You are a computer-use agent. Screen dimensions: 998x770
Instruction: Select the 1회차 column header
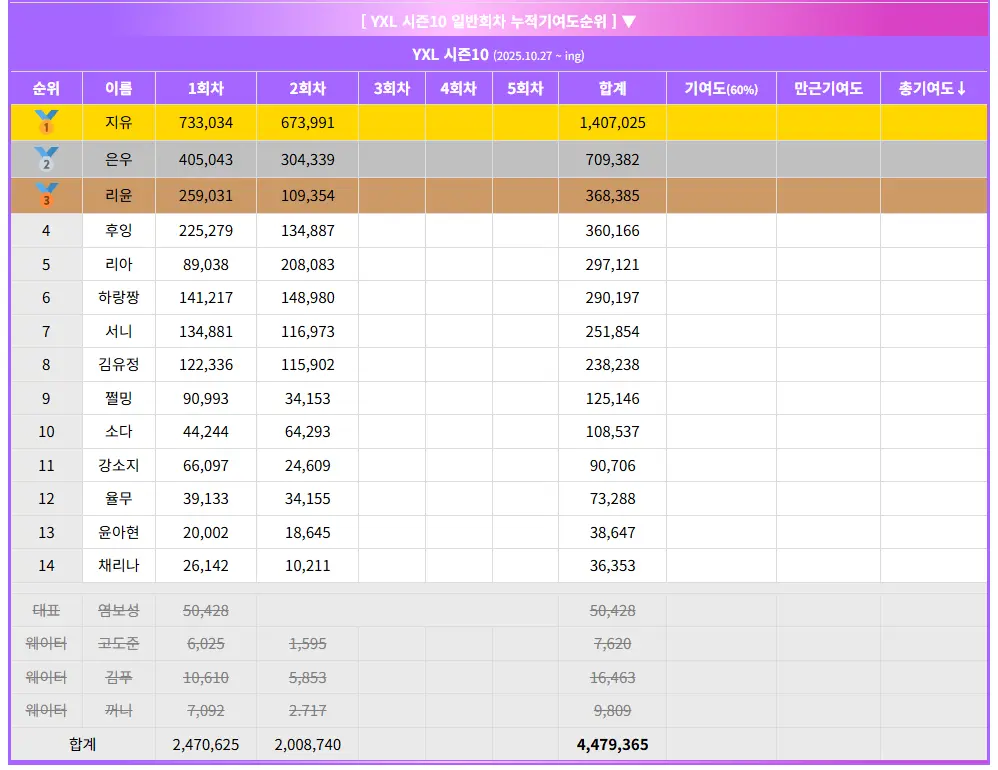(206, 88)
